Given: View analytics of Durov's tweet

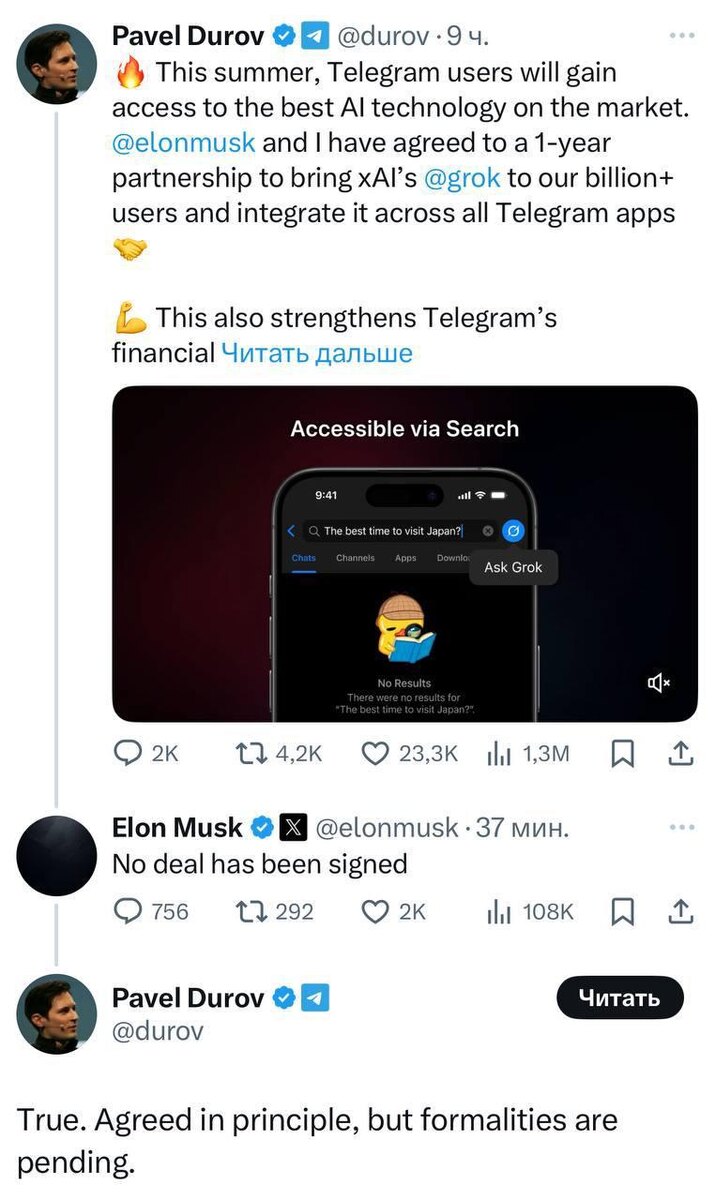Looking at the screenshot, I should [498, 754].
